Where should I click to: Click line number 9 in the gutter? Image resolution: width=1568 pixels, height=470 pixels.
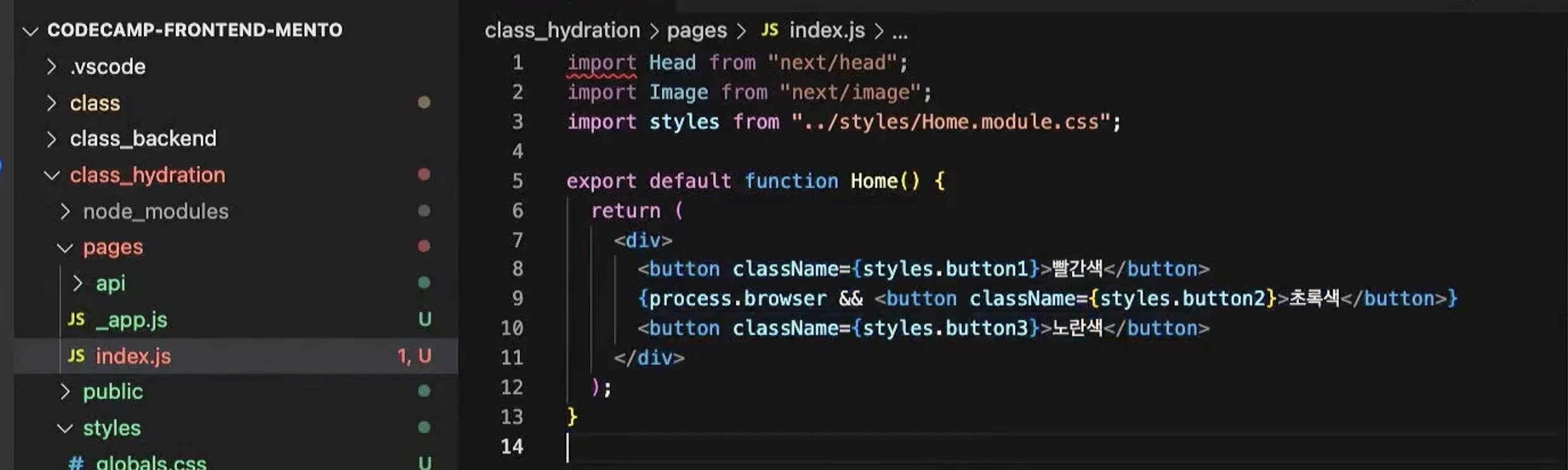pos(518,298)
